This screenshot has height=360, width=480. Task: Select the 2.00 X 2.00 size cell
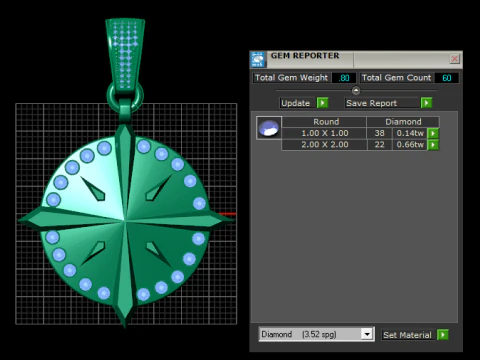(324, 145)
